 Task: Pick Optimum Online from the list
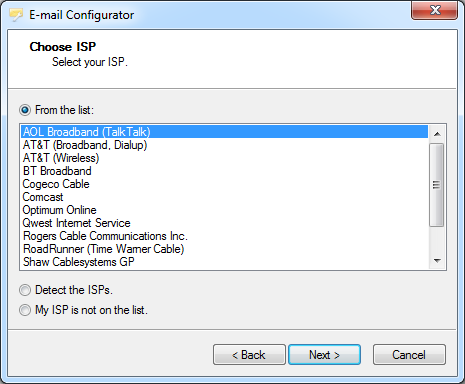[224, 210]
